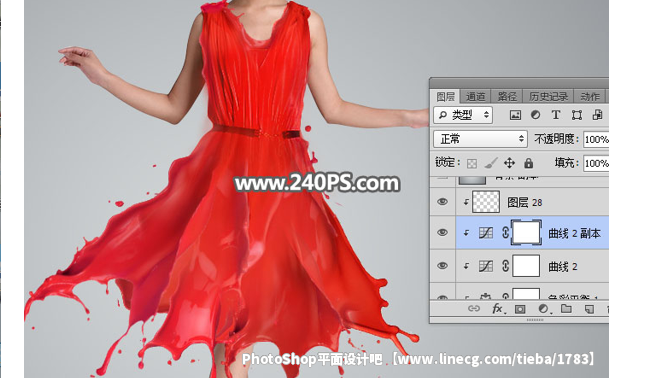This screenshot has width=650, height=378.
Task: Click clipping arrow on 曲线 2 副本
Action: [x=466, y=233]
